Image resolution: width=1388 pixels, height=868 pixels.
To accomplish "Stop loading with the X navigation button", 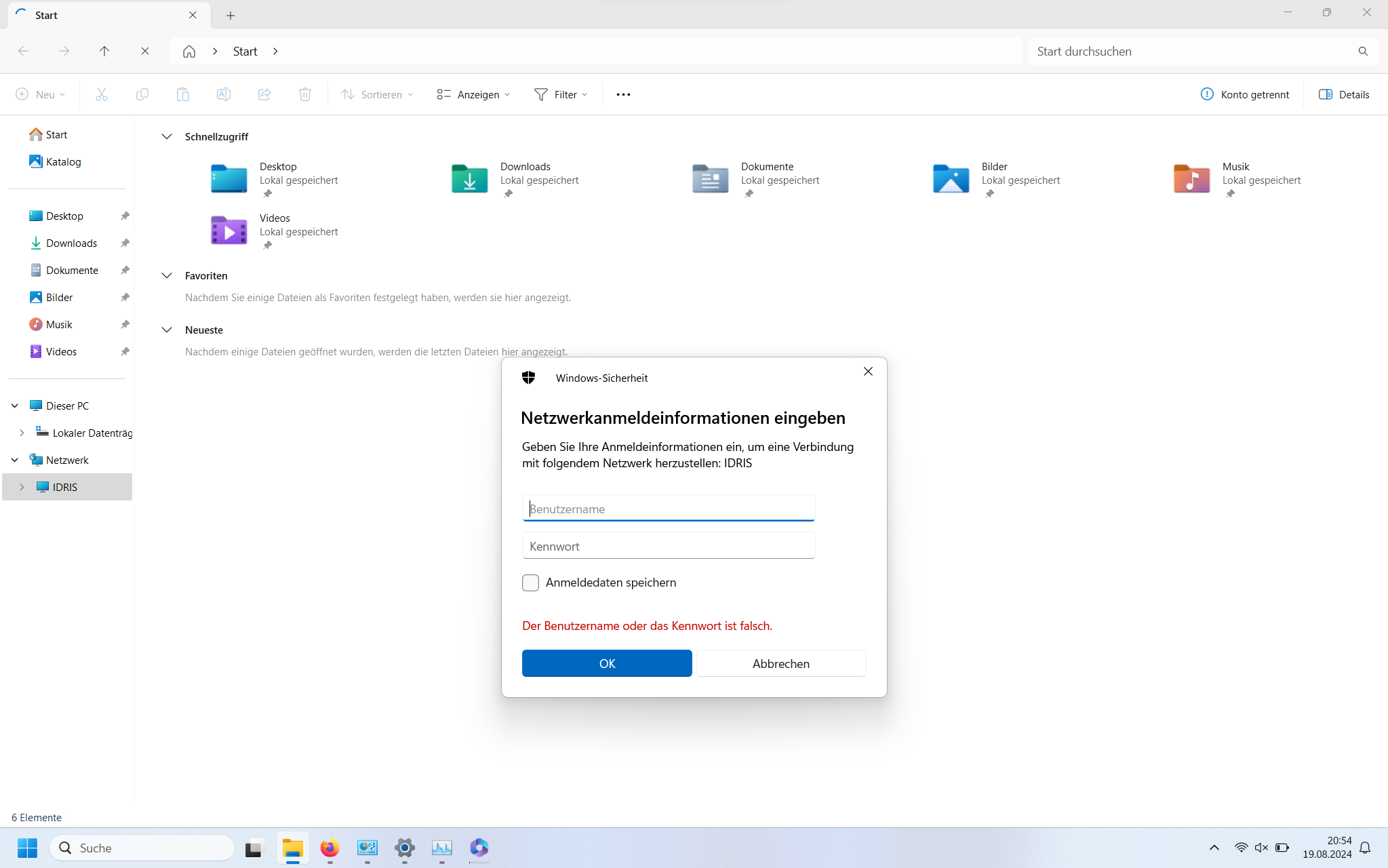I will click(145, 52).
